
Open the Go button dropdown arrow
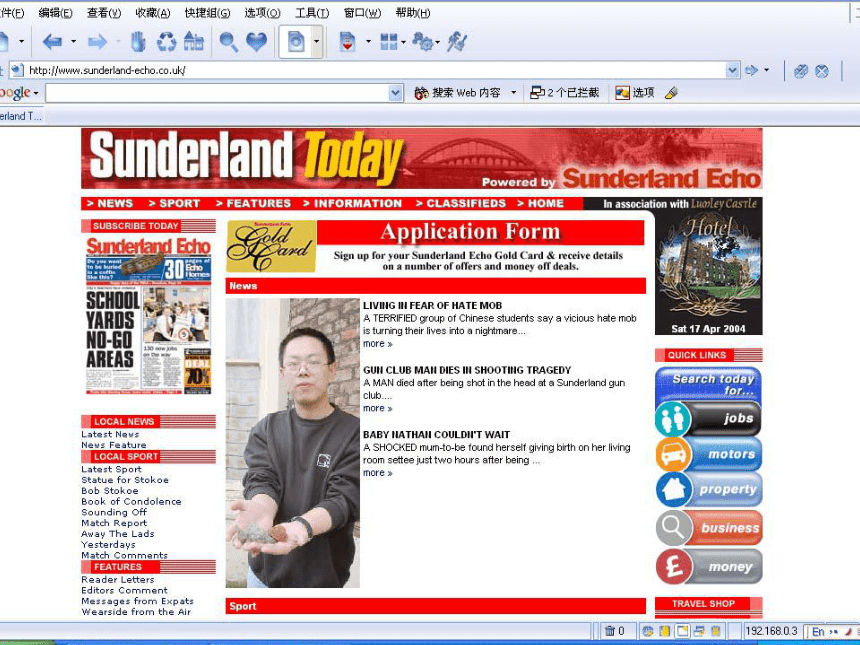tap(767, 70)
